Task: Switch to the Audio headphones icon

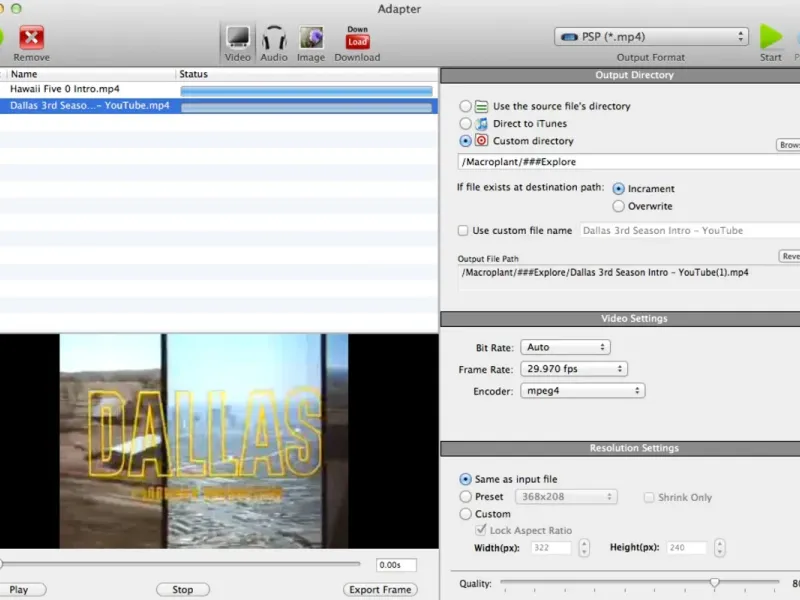Action: [x=274, y=38]
